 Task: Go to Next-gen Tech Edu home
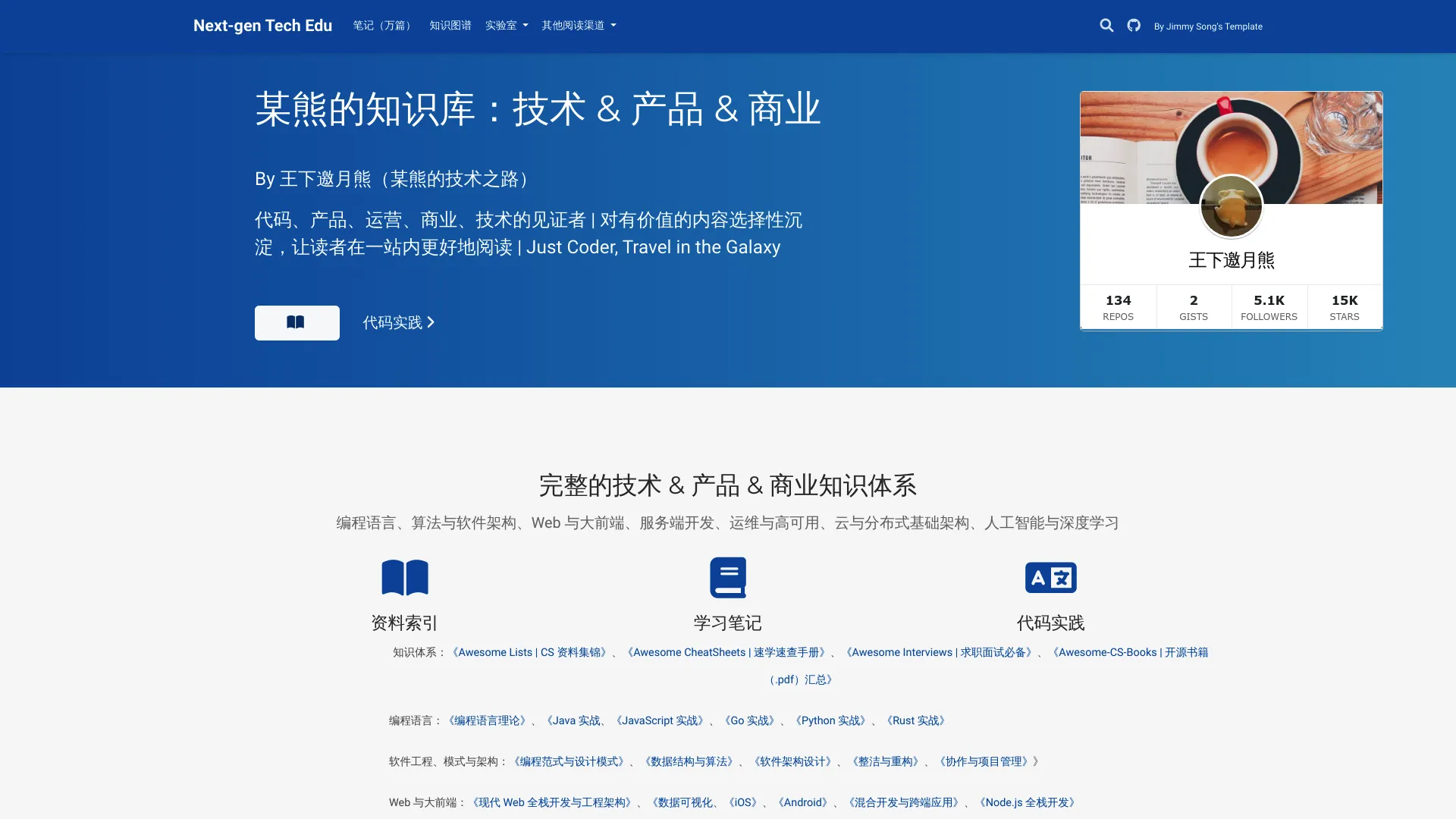pyautogui.click(x=262, y=26)
